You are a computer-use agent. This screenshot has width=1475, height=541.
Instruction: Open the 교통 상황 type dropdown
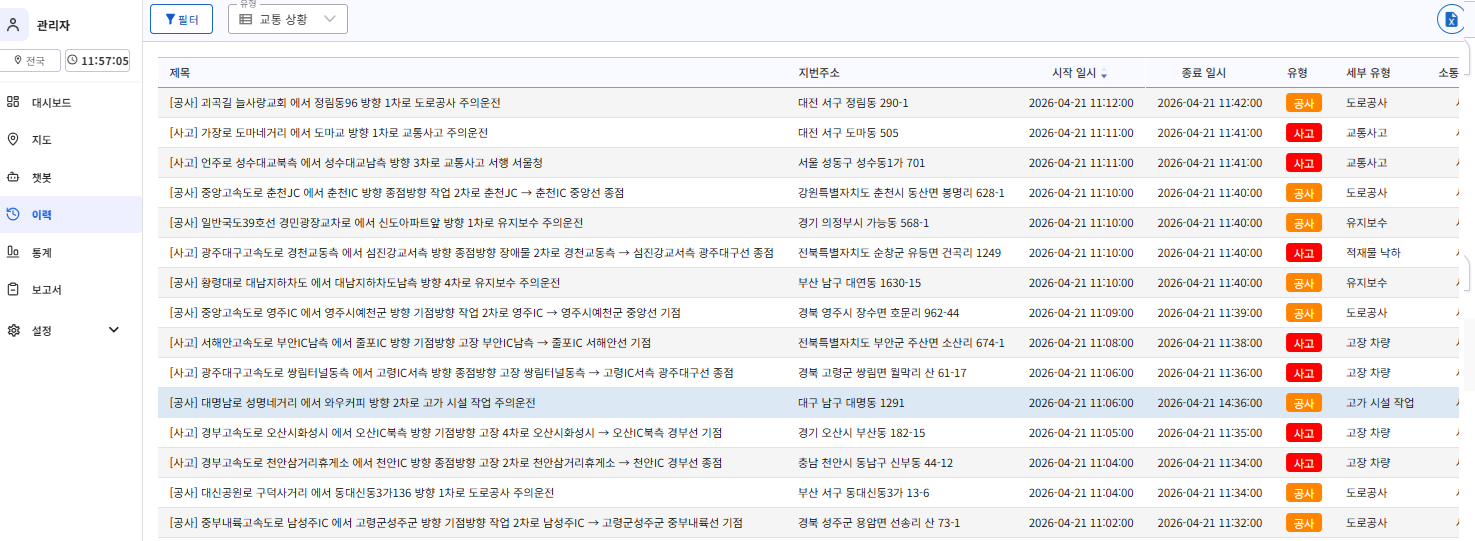pyautogui.click(x=288, y=19)
